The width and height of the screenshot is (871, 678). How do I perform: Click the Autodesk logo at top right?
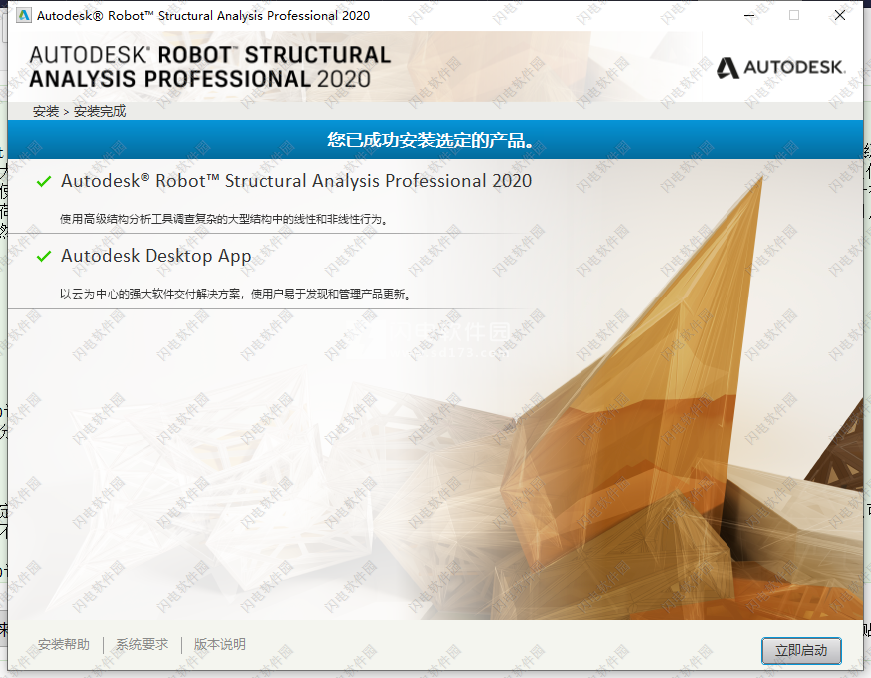781,68
